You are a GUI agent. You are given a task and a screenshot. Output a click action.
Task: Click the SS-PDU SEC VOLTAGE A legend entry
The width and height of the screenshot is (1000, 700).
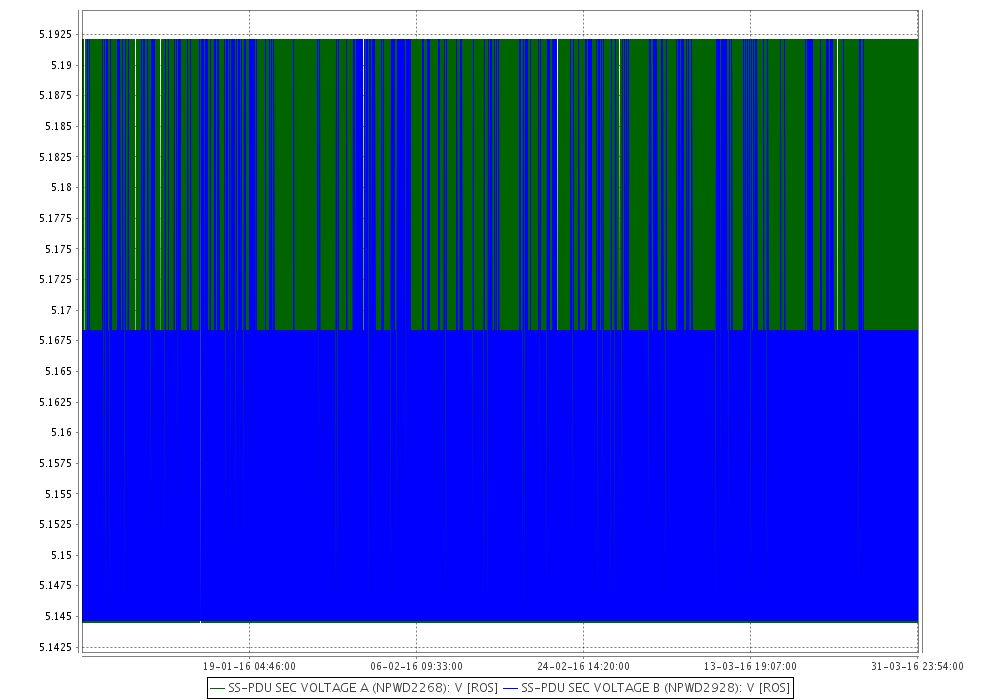point(354,688)
